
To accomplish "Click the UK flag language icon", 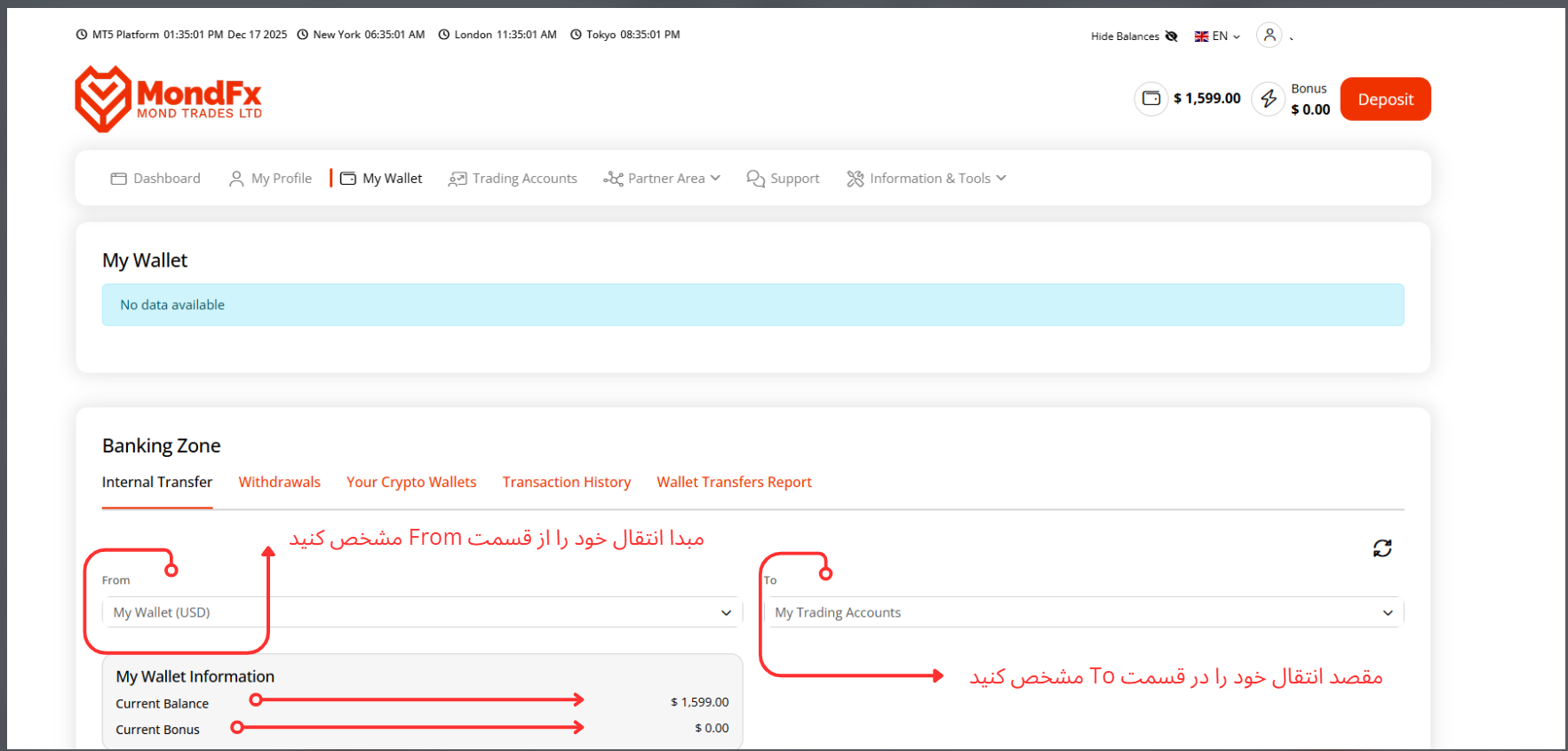I will (x=1201, y=36).
